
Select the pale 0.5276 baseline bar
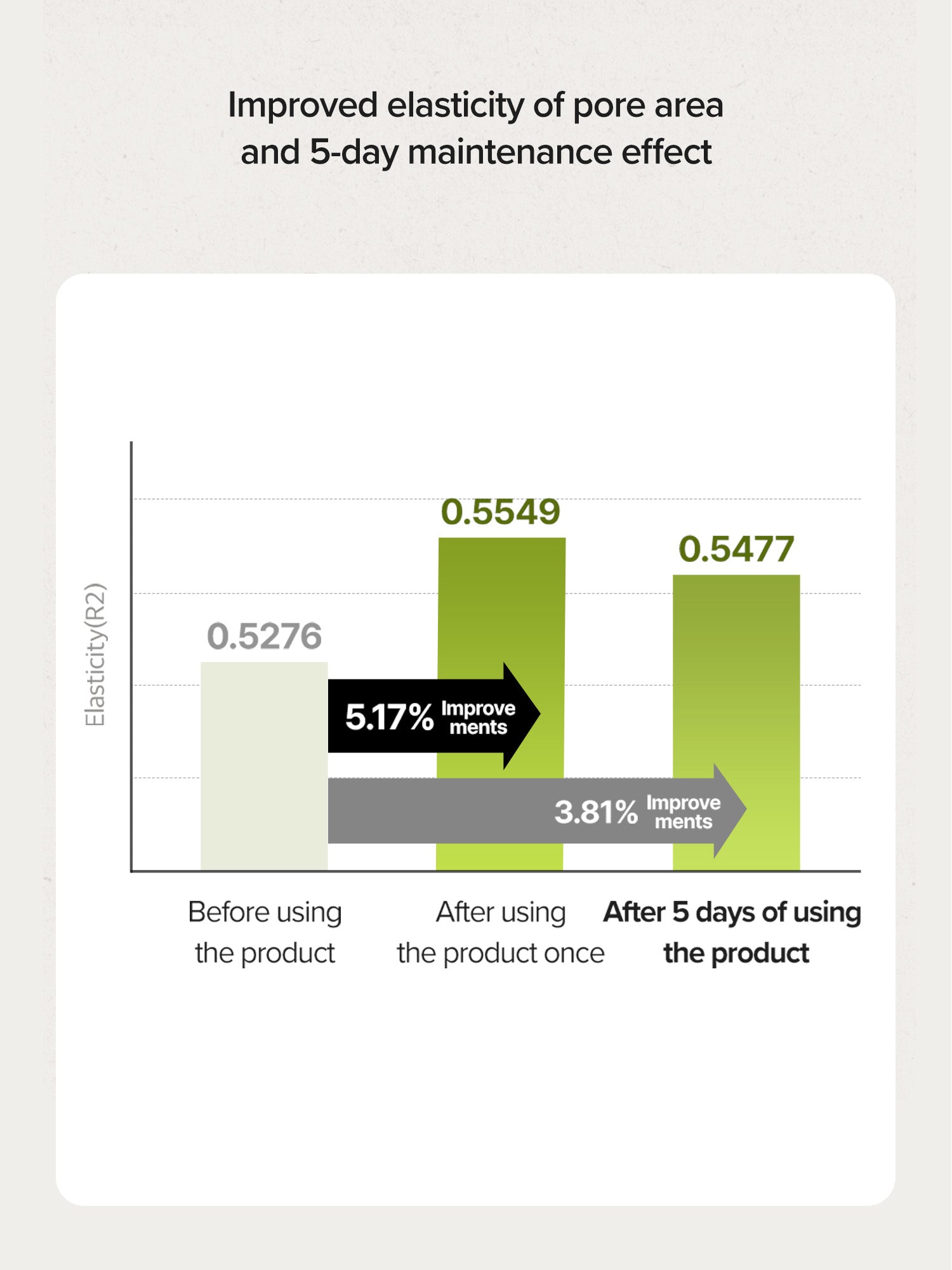(x=264, y=766)
